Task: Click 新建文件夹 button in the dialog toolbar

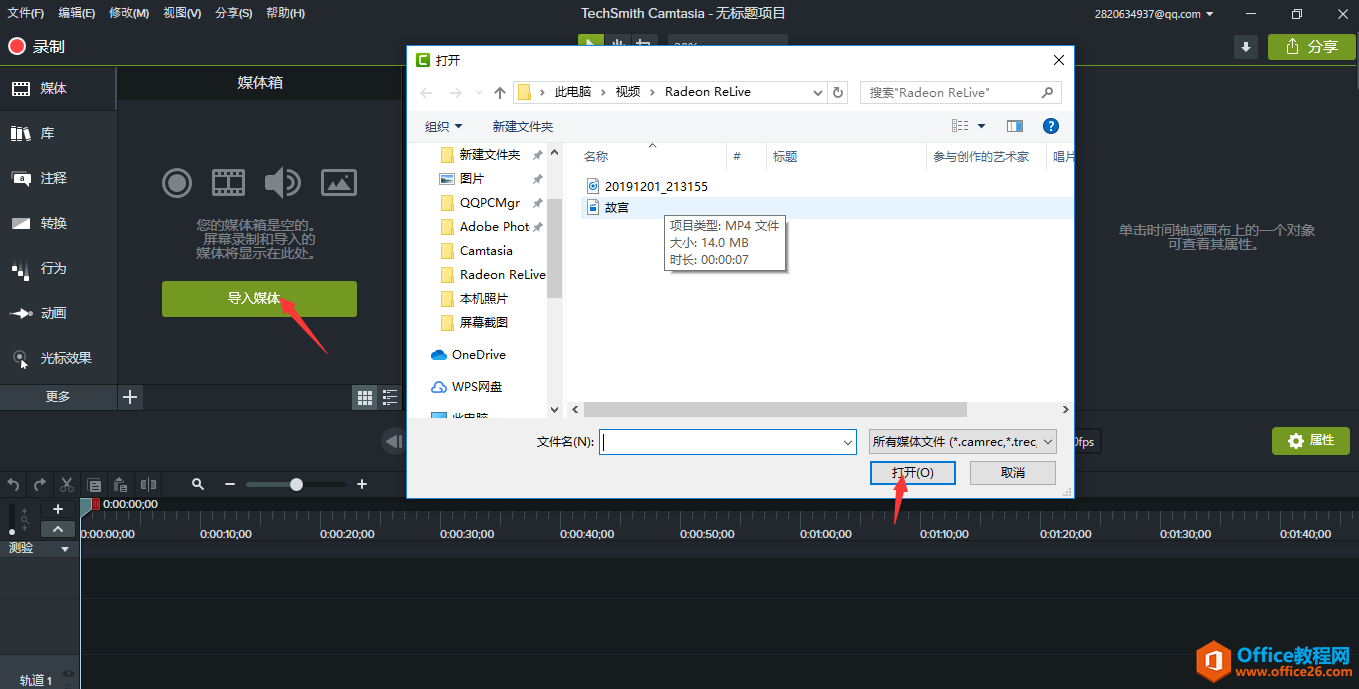Action: tap(523, 126)
